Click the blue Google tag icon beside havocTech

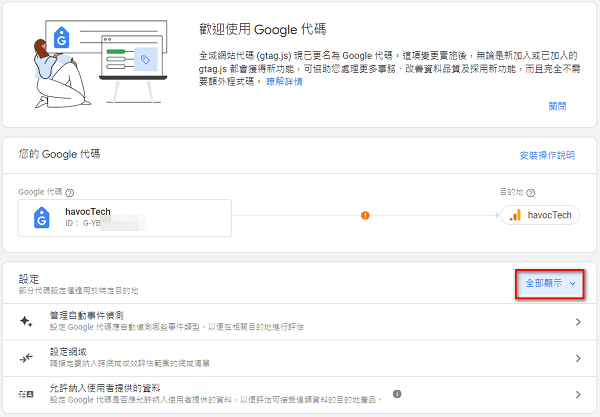click(42, 217)
